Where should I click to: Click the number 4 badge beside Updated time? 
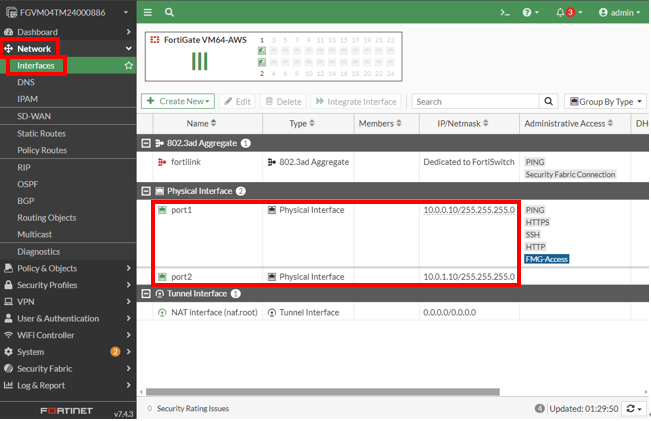click(x=539, y=409)
